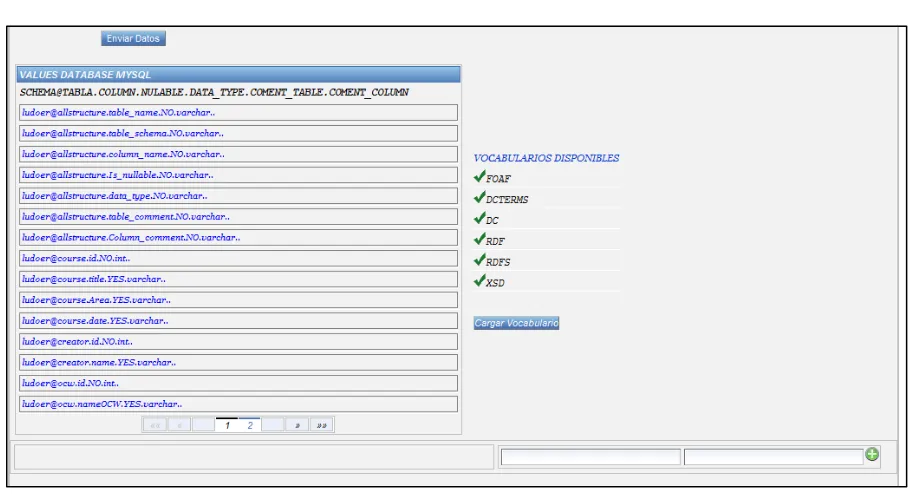The image size is (908, 494).
Task: Select row ludoer@allstructure.table_schema.NO.varchar
Action: click(238, 133)
